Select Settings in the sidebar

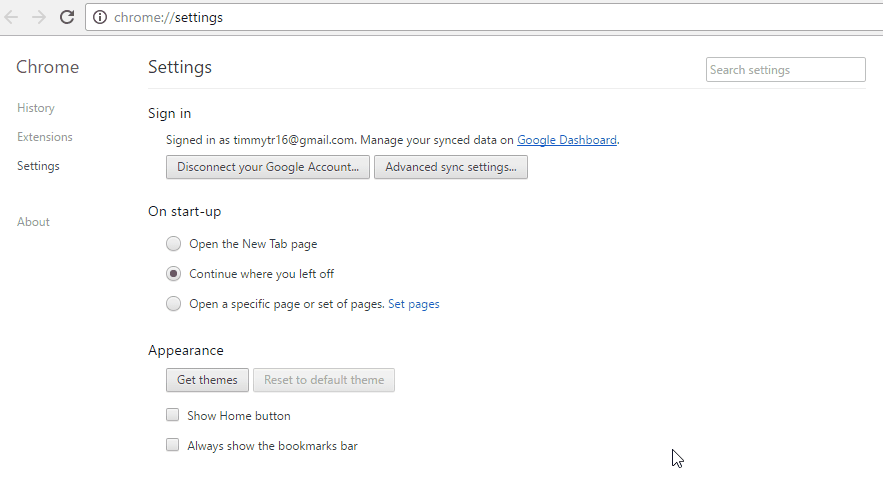[38, 166]
